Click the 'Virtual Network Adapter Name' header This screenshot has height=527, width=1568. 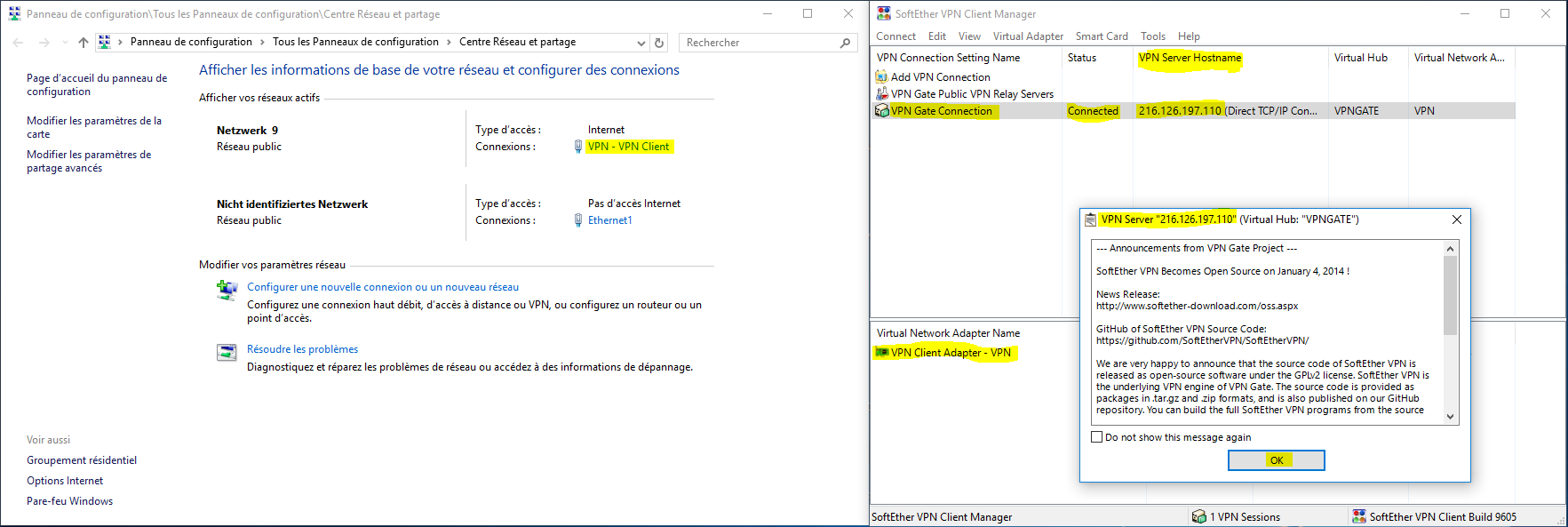click(x=948, y=333)
